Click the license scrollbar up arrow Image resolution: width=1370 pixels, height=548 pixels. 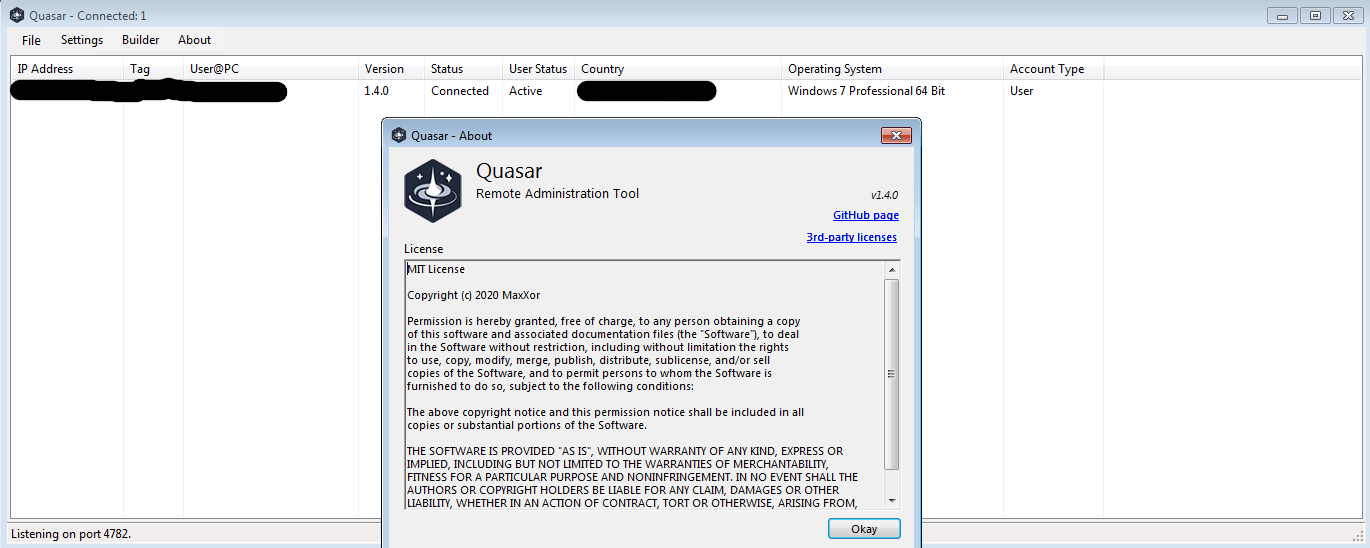pos(892,270)
